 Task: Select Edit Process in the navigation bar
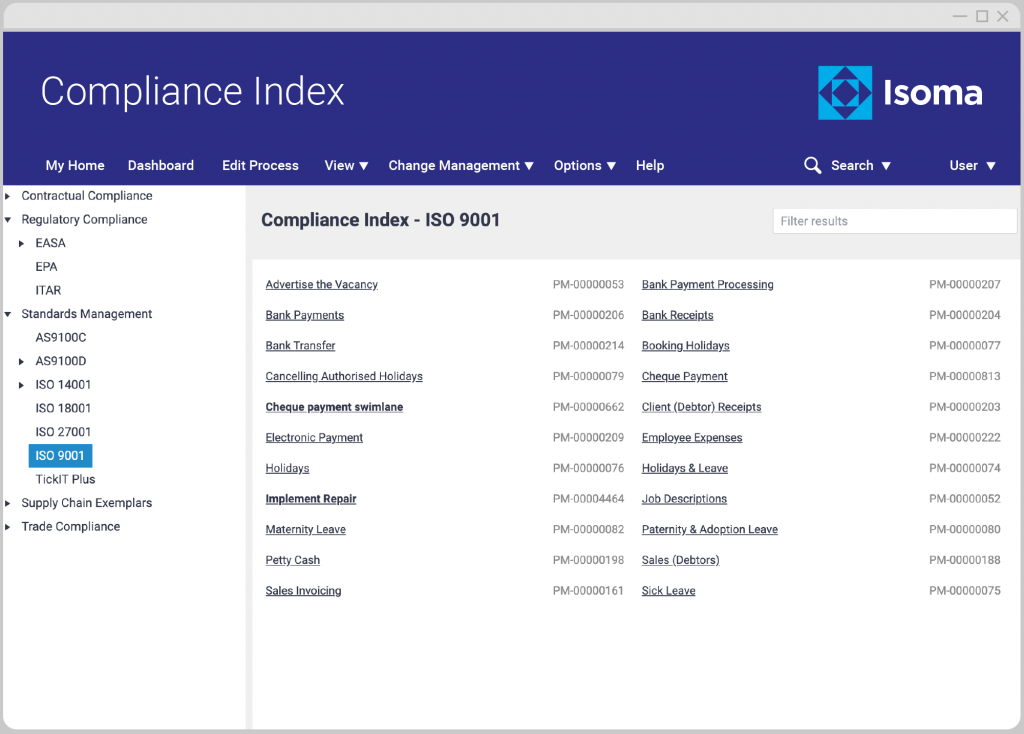pyautogui.click(x=260, y=165)
